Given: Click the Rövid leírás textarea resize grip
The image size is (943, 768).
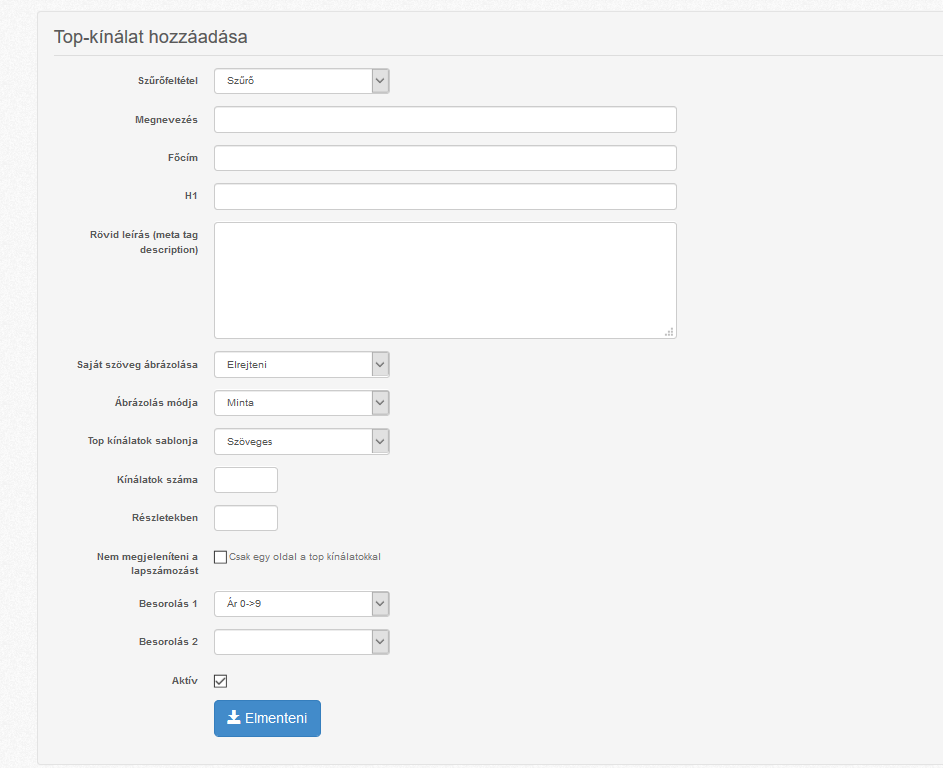Looking at the screenshot, I should click(669, 332).
